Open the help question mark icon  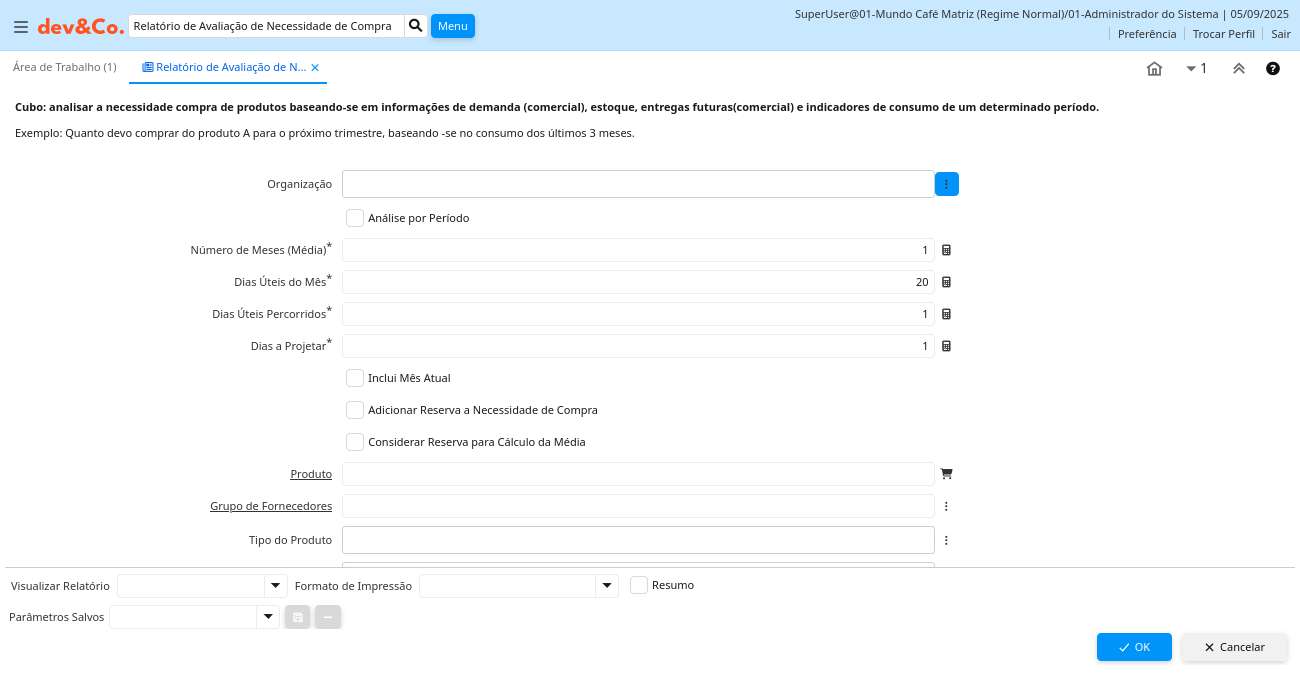1272,69
